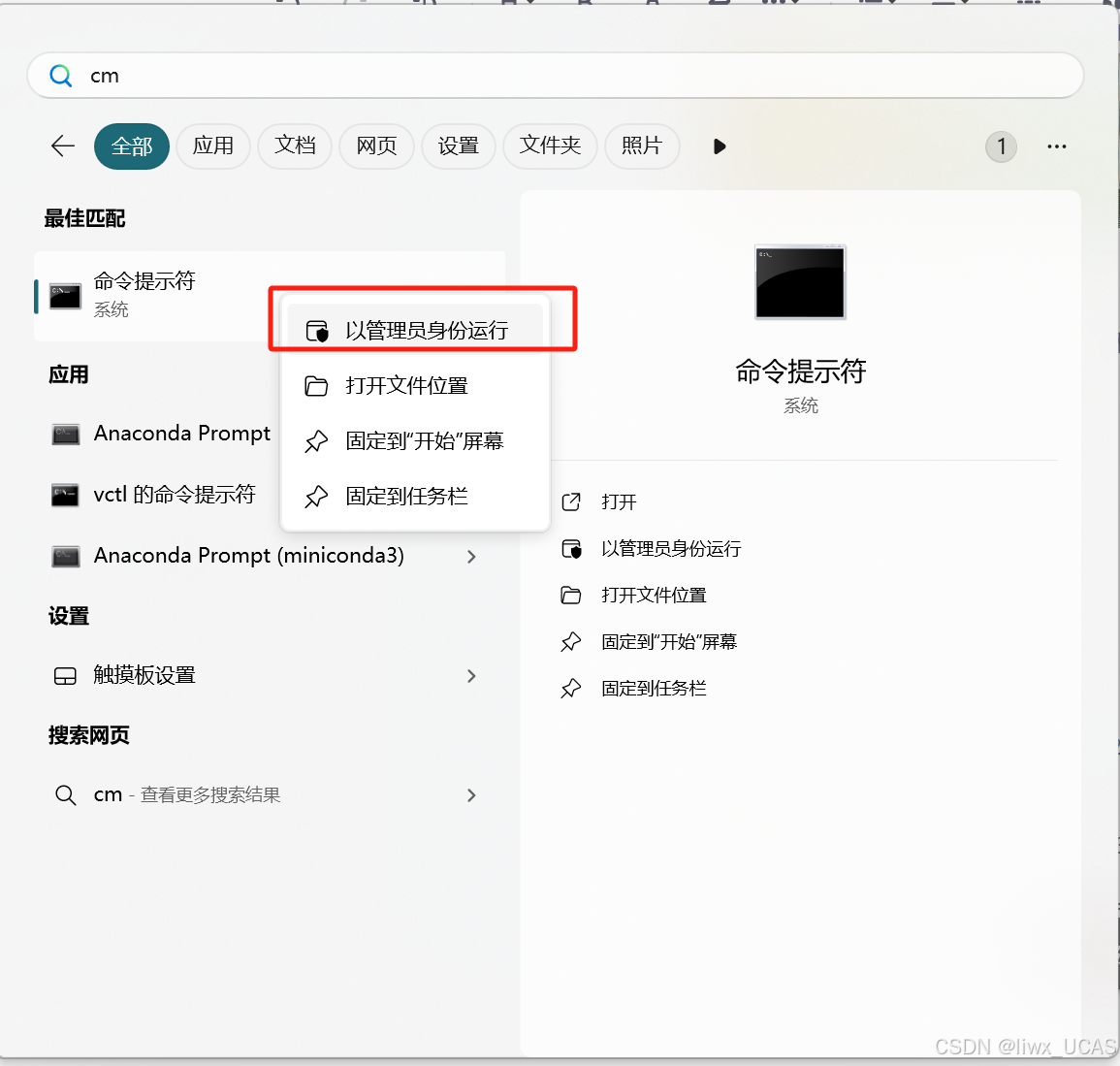1120x1066 pixels.
Task: Switch to the 照片 filter tab
Action: pyautogui.click(x=641, y=146)
